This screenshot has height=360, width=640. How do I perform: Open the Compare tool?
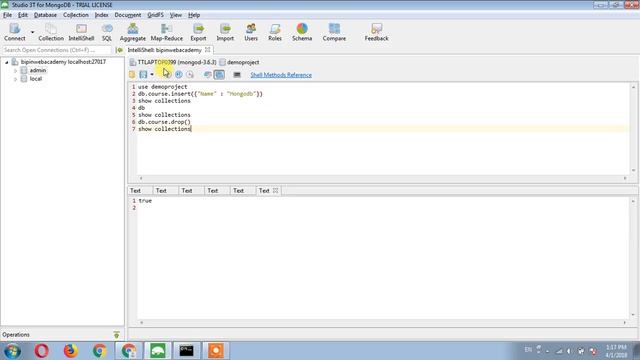pyautogui.click(x=334, y=32)
